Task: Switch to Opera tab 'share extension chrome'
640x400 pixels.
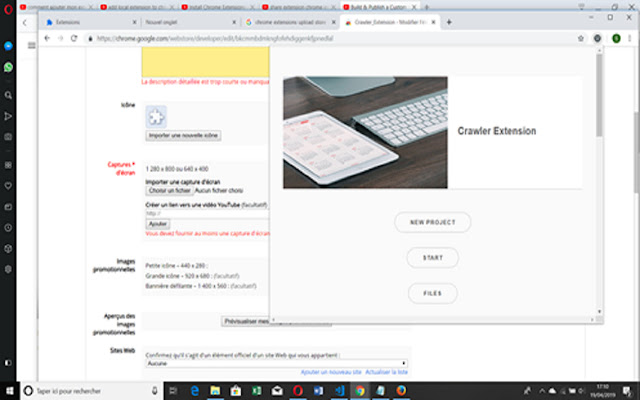Action: click(299, 7)
